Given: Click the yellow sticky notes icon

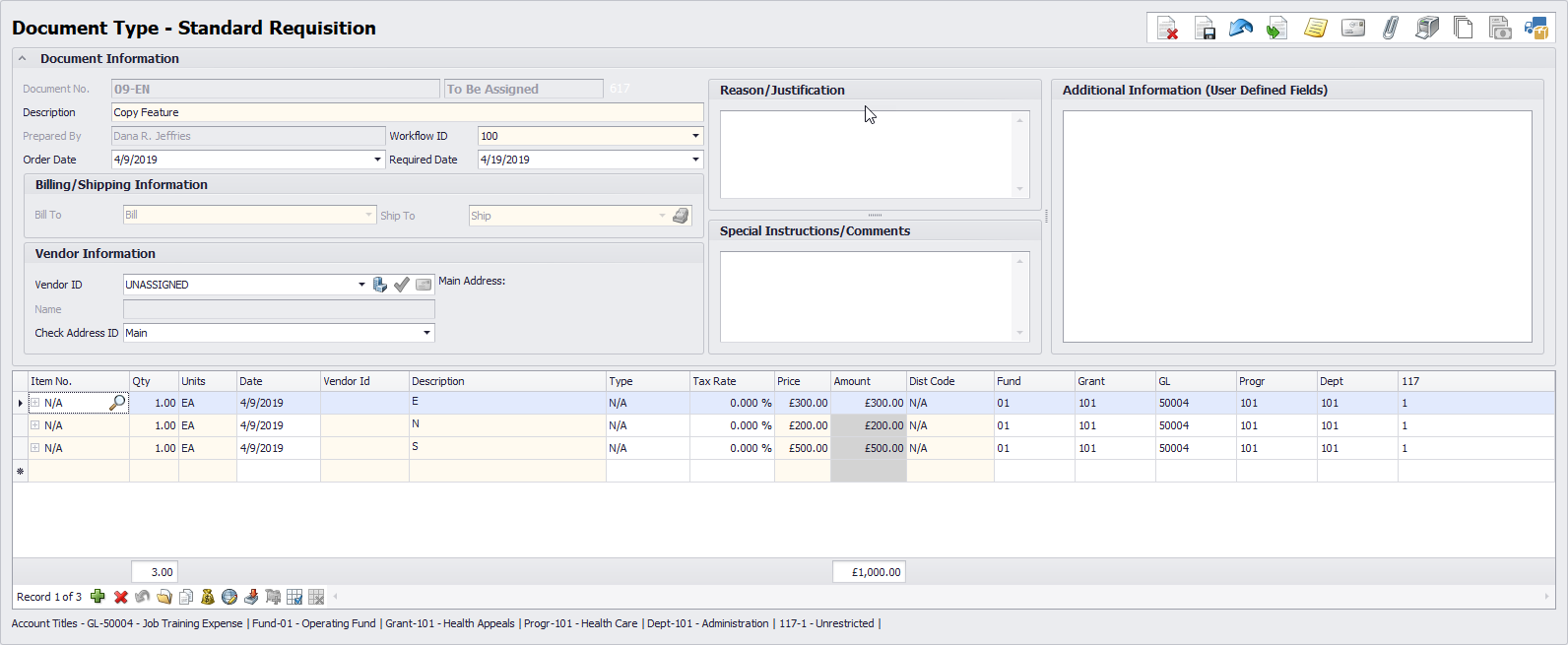Looking at the screenshot, I should coord(1315,29).
